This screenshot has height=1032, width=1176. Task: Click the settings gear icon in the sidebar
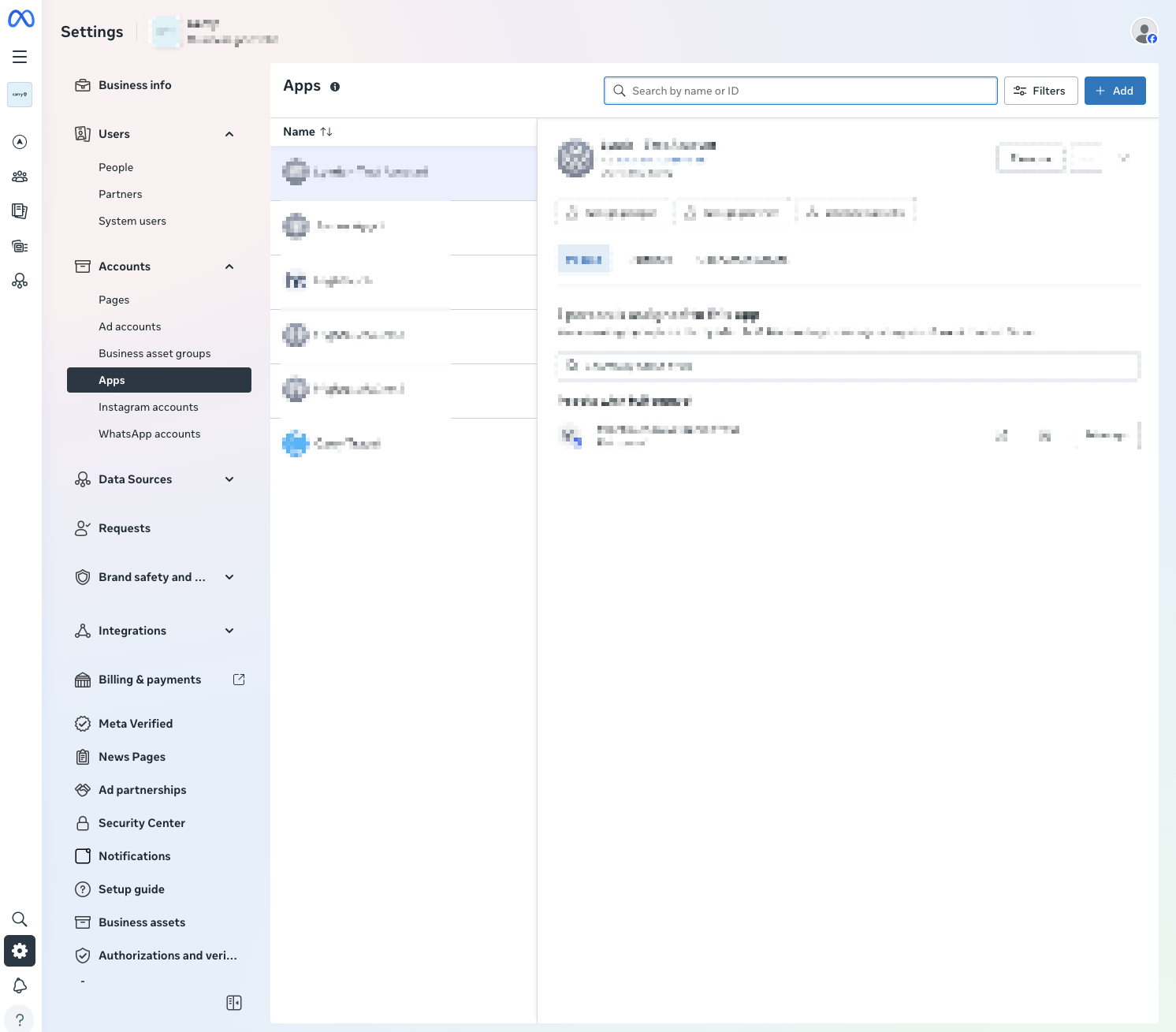point(20,951)
